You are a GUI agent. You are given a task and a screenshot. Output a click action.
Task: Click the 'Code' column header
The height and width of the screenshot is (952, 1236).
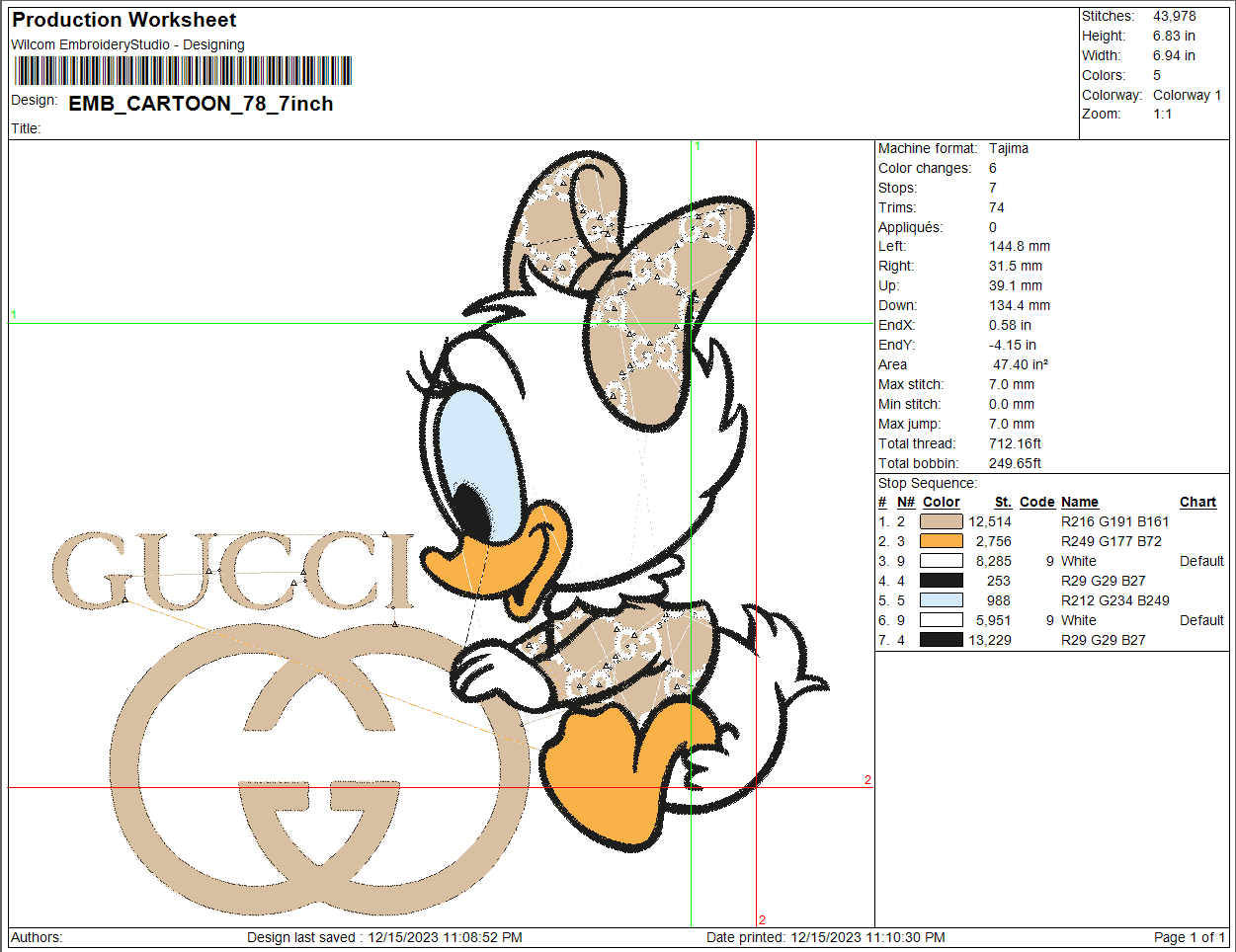[1037, 502]
